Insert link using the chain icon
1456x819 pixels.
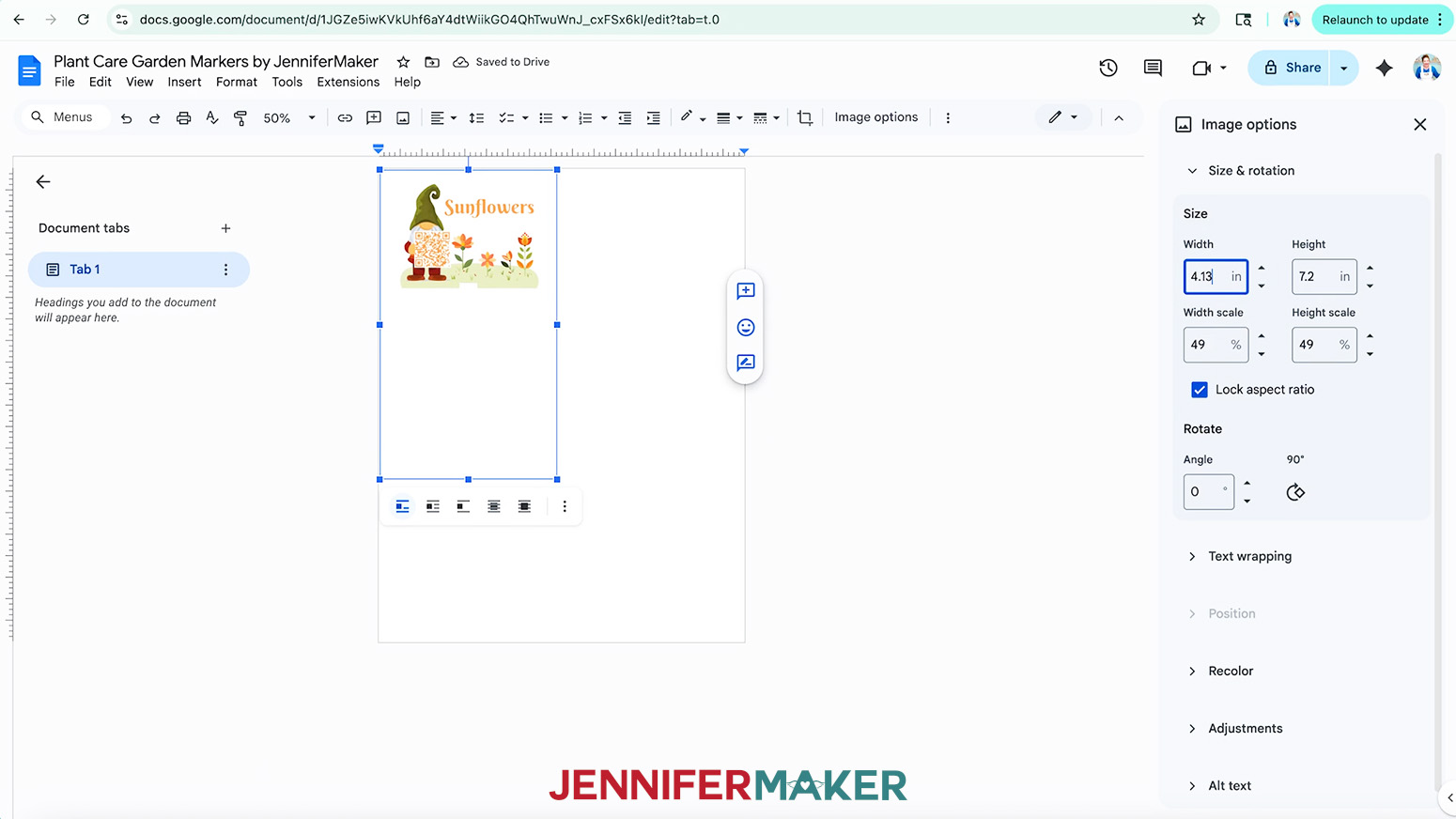(x=345, y=118)
